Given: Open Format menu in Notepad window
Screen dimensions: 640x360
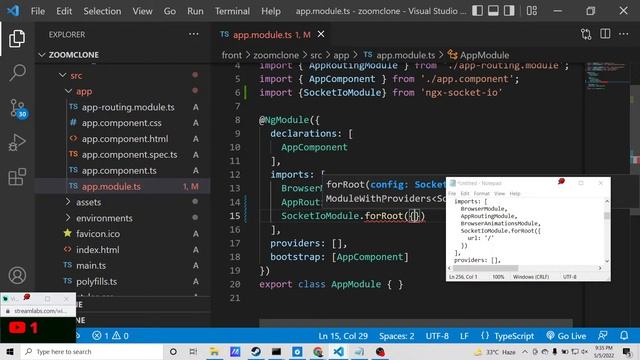Looking at the screenshot, I should (x=481, y=193).
